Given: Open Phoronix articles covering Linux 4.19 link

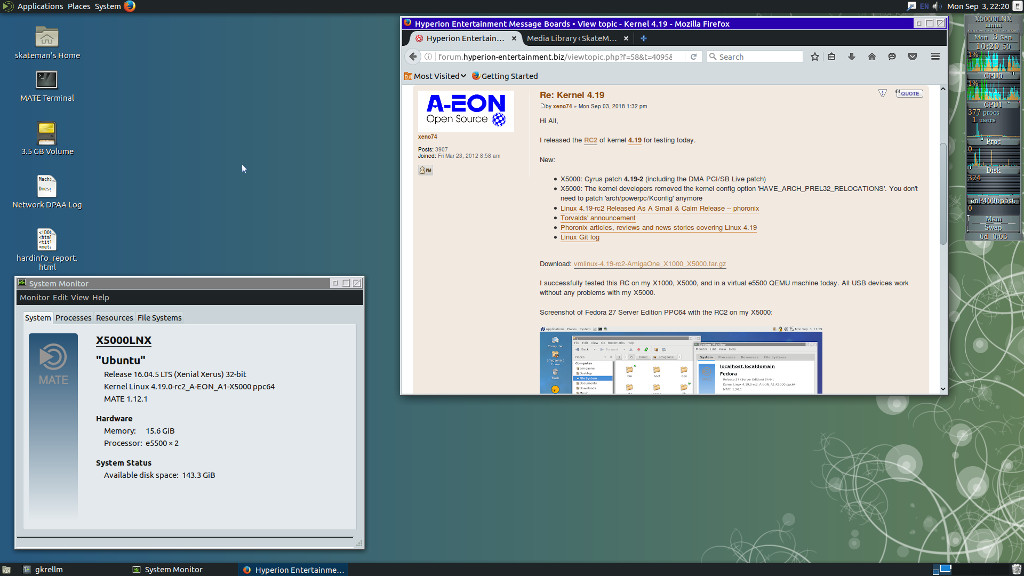Looking at the screenshot, I should (658, 228).
